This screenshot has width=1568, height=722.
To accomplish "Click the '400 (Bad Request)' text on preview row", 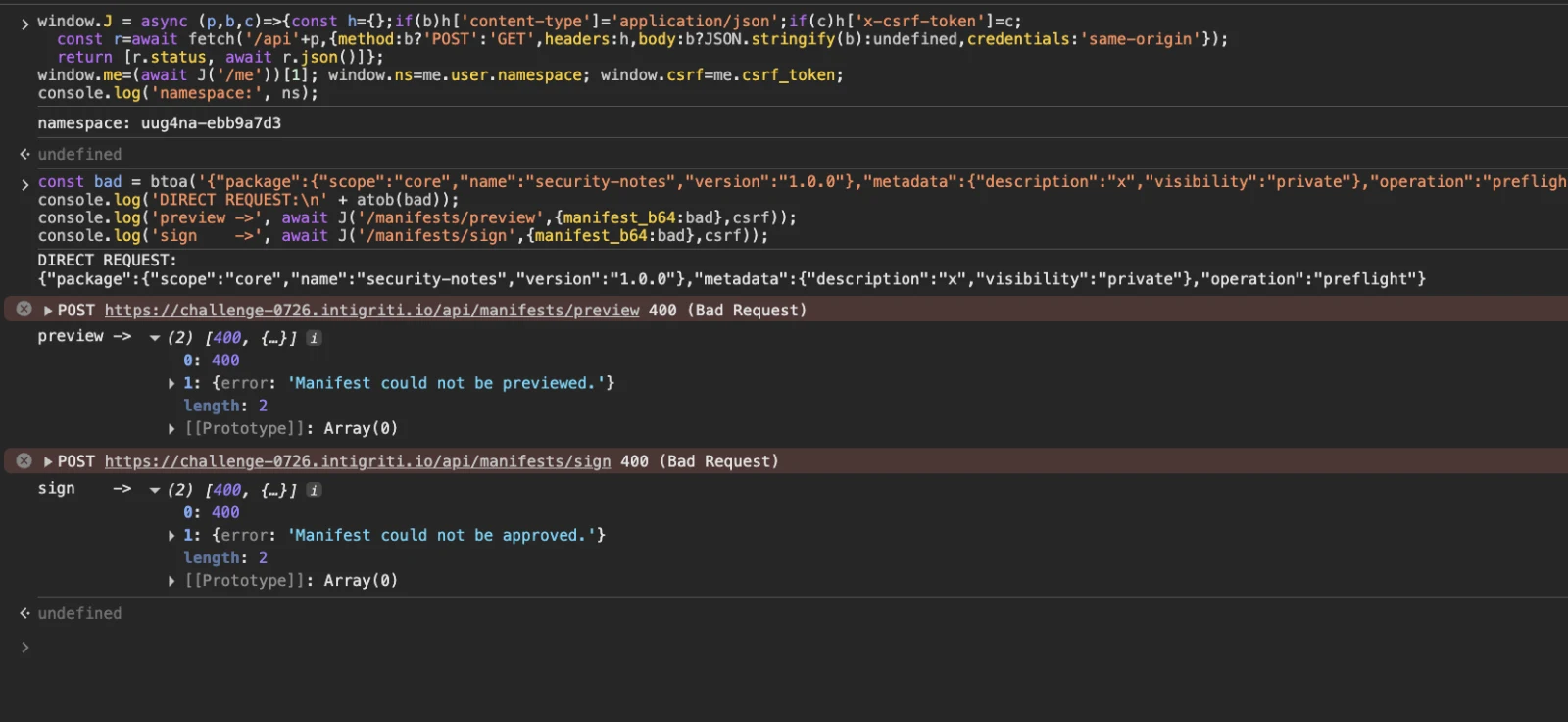I will click(728, 310).
